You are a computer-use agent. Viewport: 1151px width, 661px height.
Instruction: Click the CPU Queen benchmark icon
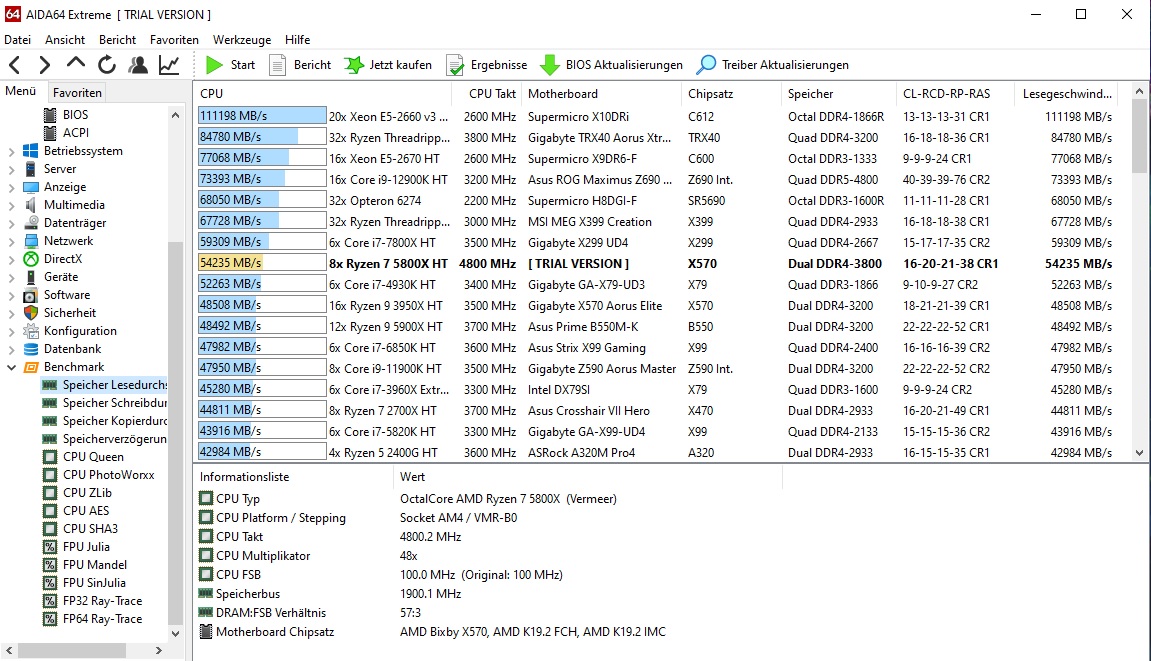(50, 457)
